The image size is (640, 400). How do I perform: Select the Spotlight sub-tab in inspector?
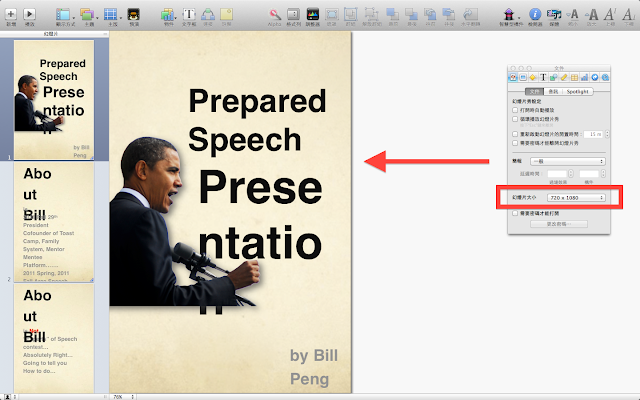[x=577, y=91]
